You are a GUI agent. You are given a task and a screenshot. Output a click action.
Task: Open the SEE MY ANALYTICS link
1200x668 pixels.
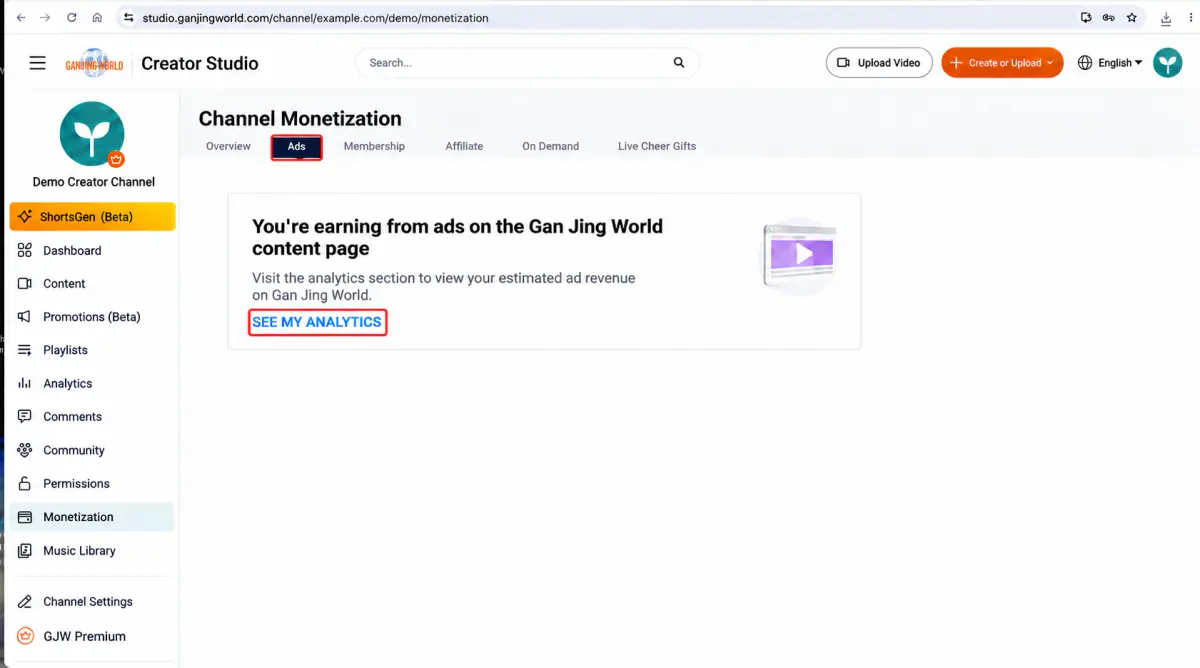316,322
